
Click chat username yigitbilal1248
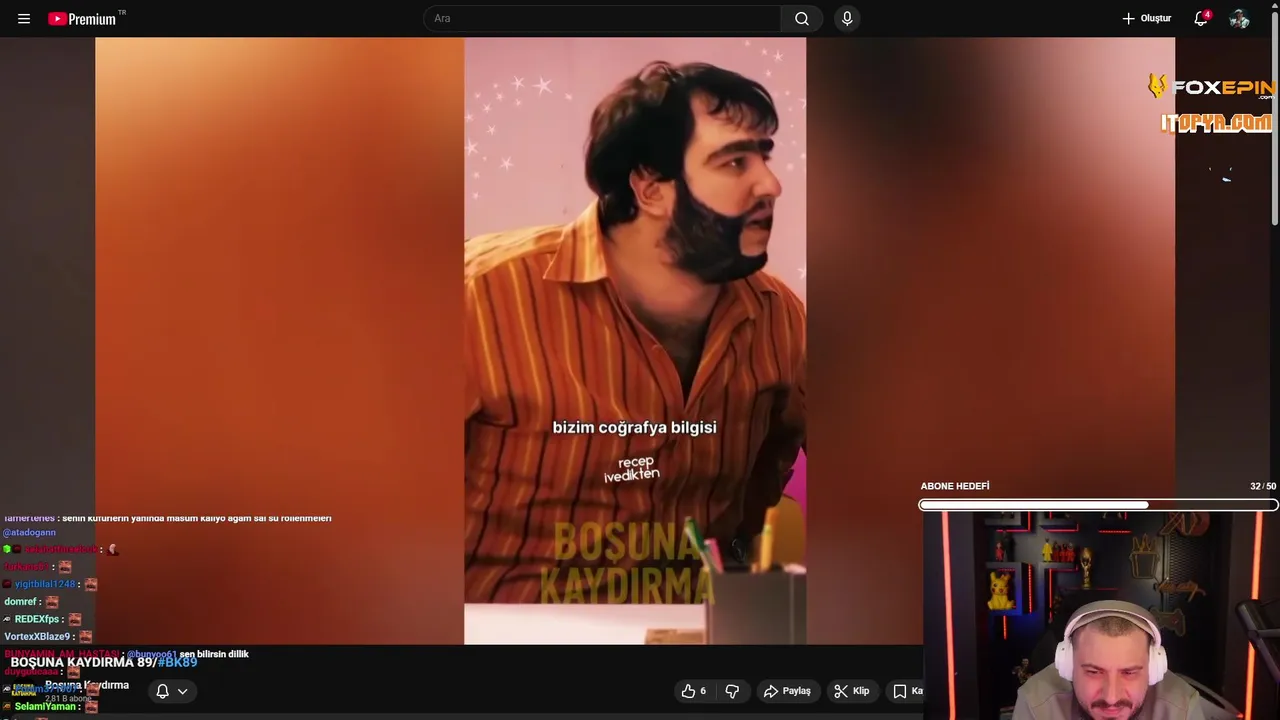(x=44, y=584)
